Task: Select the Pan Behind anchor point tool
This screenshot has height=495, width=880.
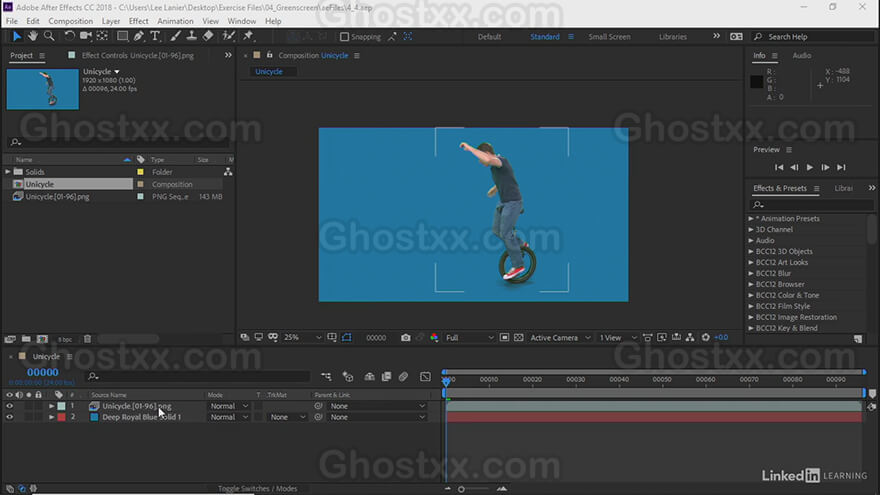Action: (x=102, y=36)
